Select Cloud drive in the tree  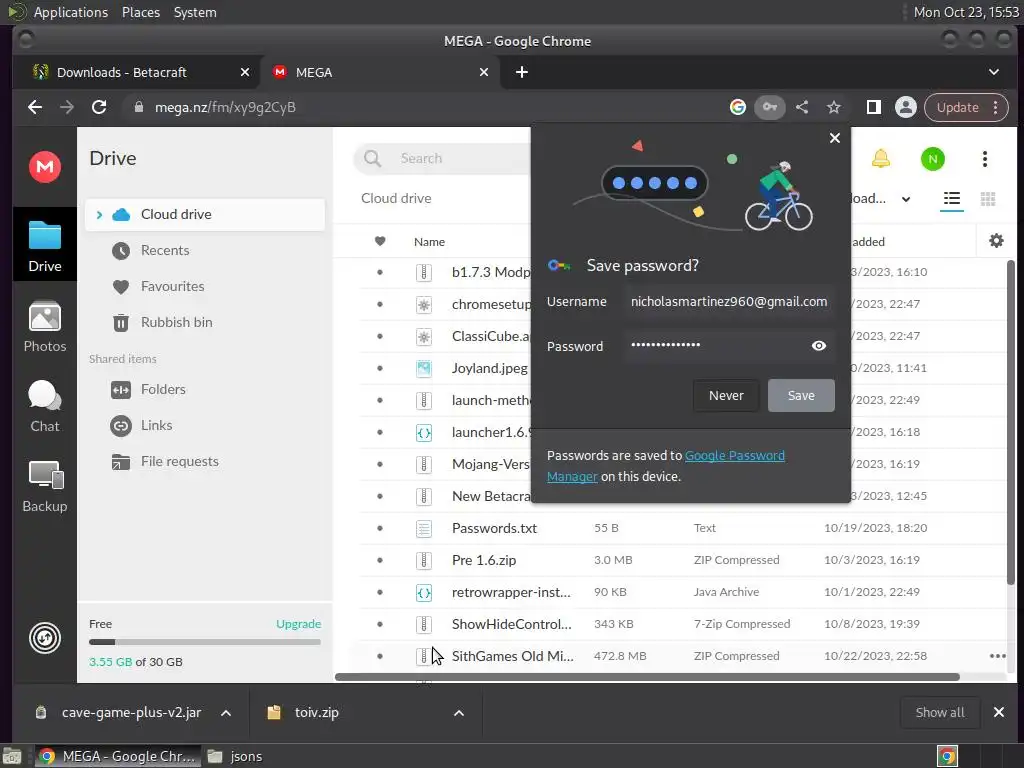click(205, 214)
